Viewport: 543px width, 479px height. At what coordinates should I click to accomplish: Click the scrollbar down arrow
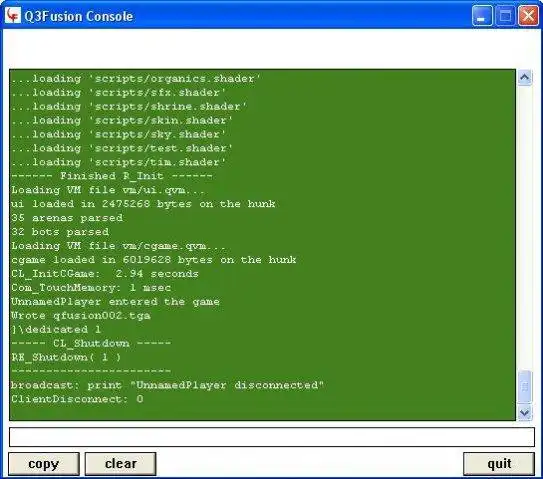525,413
